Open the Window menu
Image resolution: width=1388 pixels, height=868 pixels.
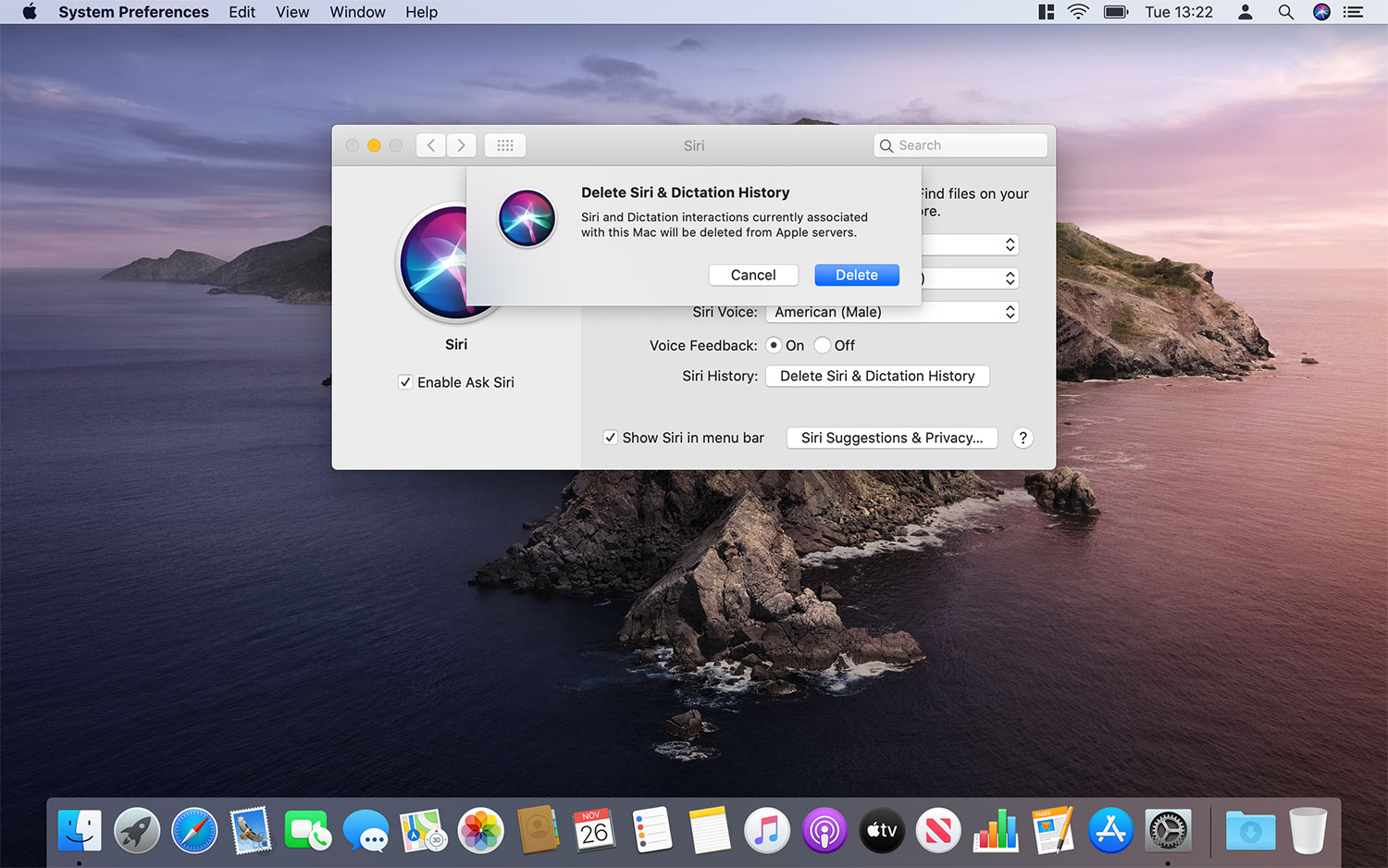(357, 12)
